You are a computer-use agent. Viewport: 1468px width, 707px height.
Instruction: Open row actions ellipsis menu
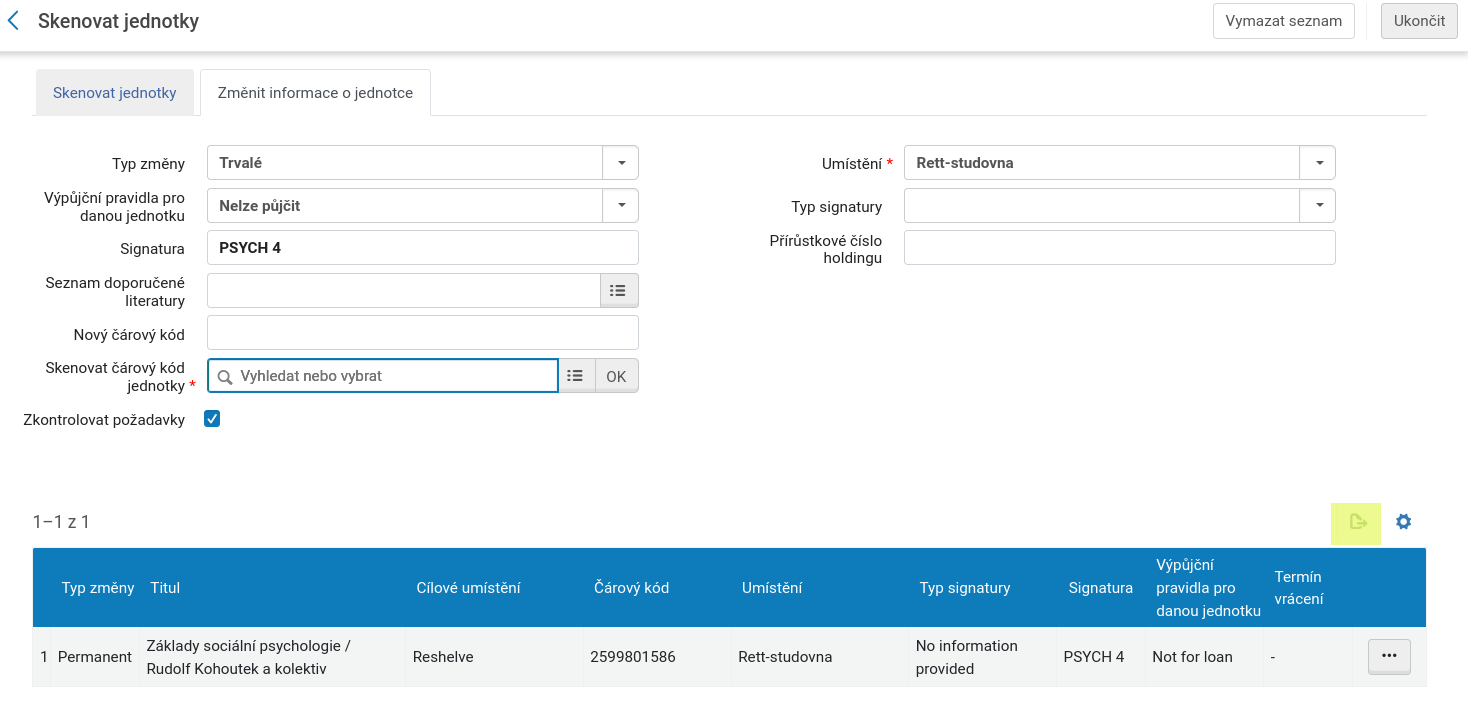click(x=1388, y=656)
